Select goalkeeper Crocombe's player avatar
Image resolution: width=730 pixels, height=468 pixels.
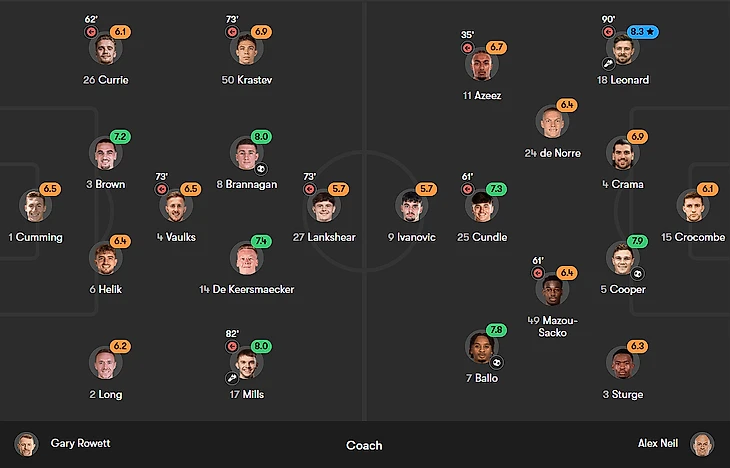(692, 206)
